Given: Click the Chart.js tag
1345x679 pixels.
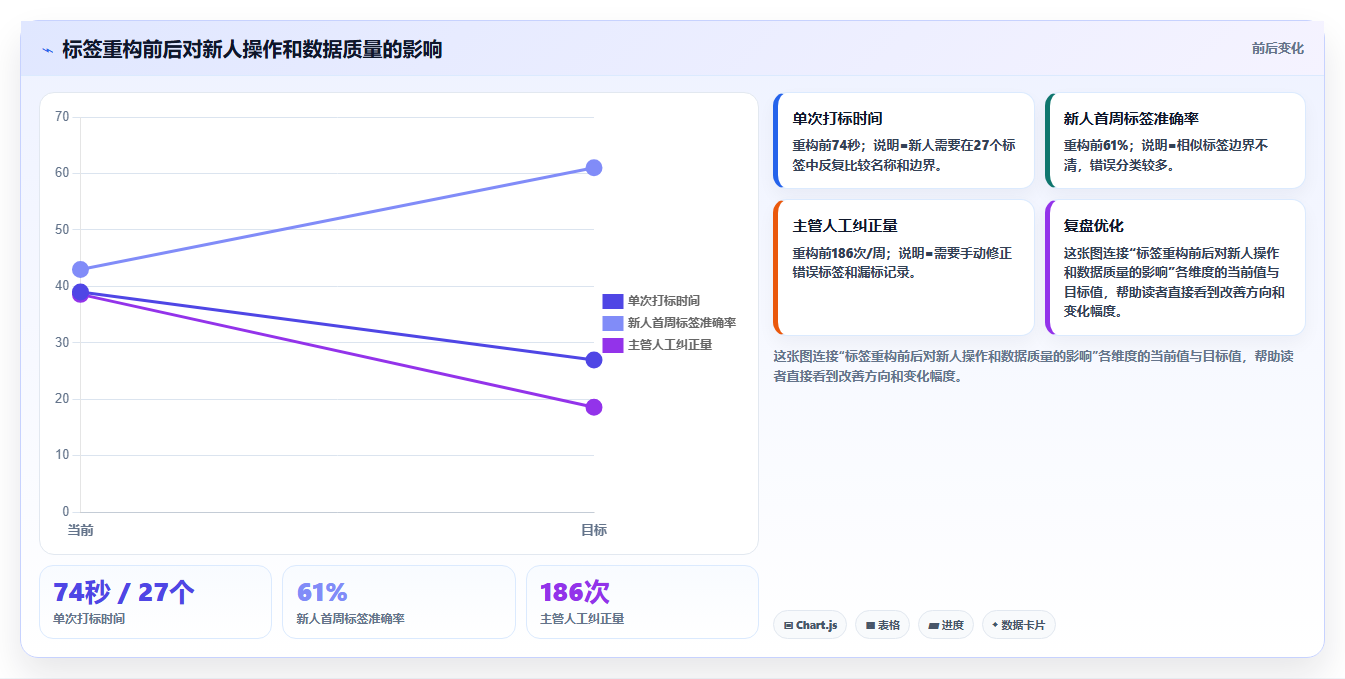Looking at the screenshot, I should click(x=810, y=625).
